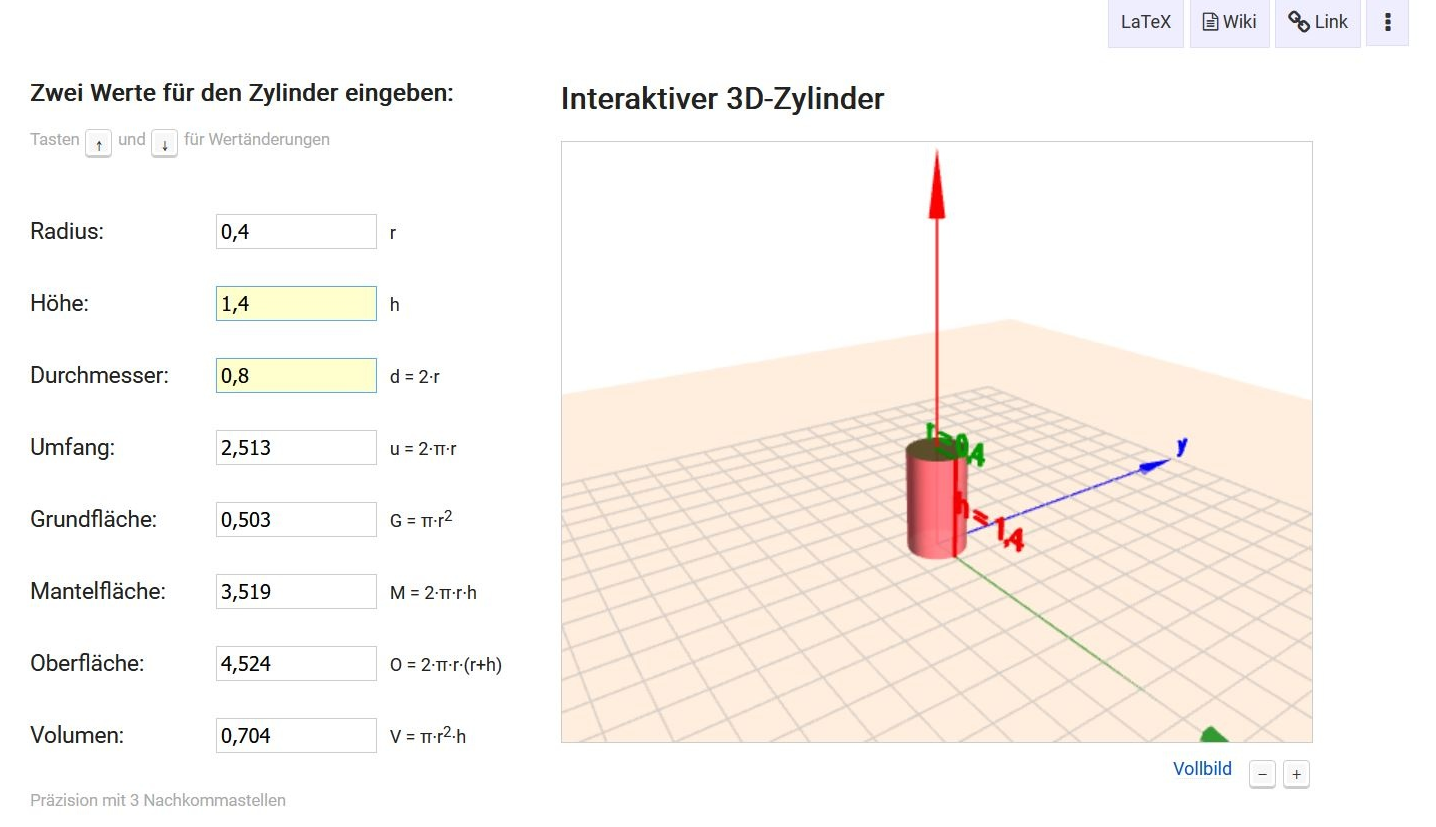Focus the Oberfläche input field
The height and width of the screenshot is (827, 1436).
296,664
